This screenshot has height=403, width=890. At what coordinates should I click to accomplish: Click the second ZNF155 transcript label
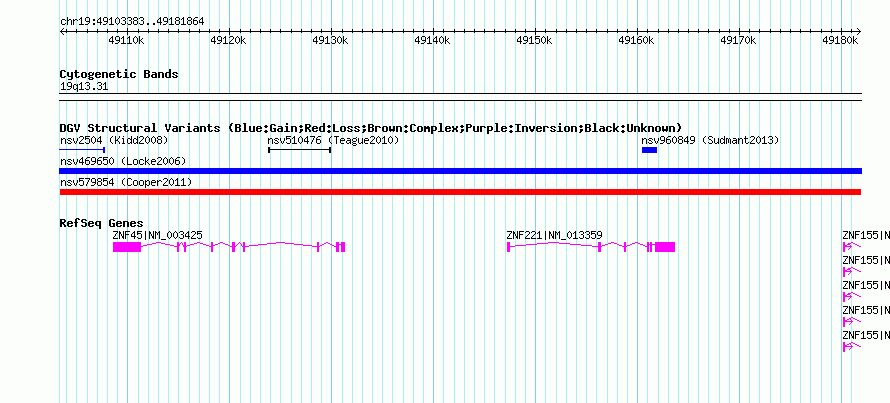pyautogui.click(x=866, y=260)
